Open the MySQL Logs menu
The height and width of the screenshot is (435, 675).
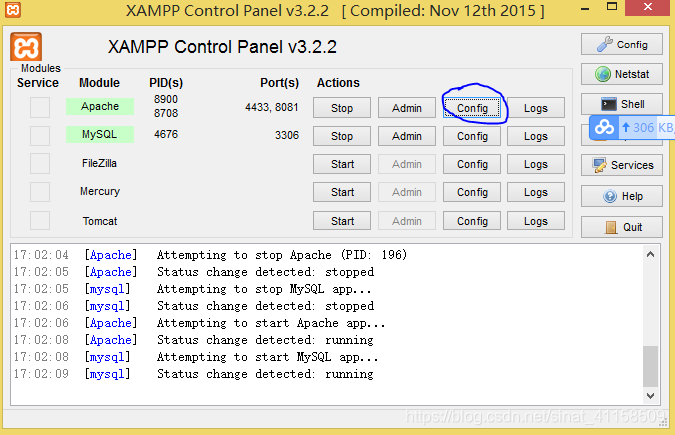(x=536, y=136)
